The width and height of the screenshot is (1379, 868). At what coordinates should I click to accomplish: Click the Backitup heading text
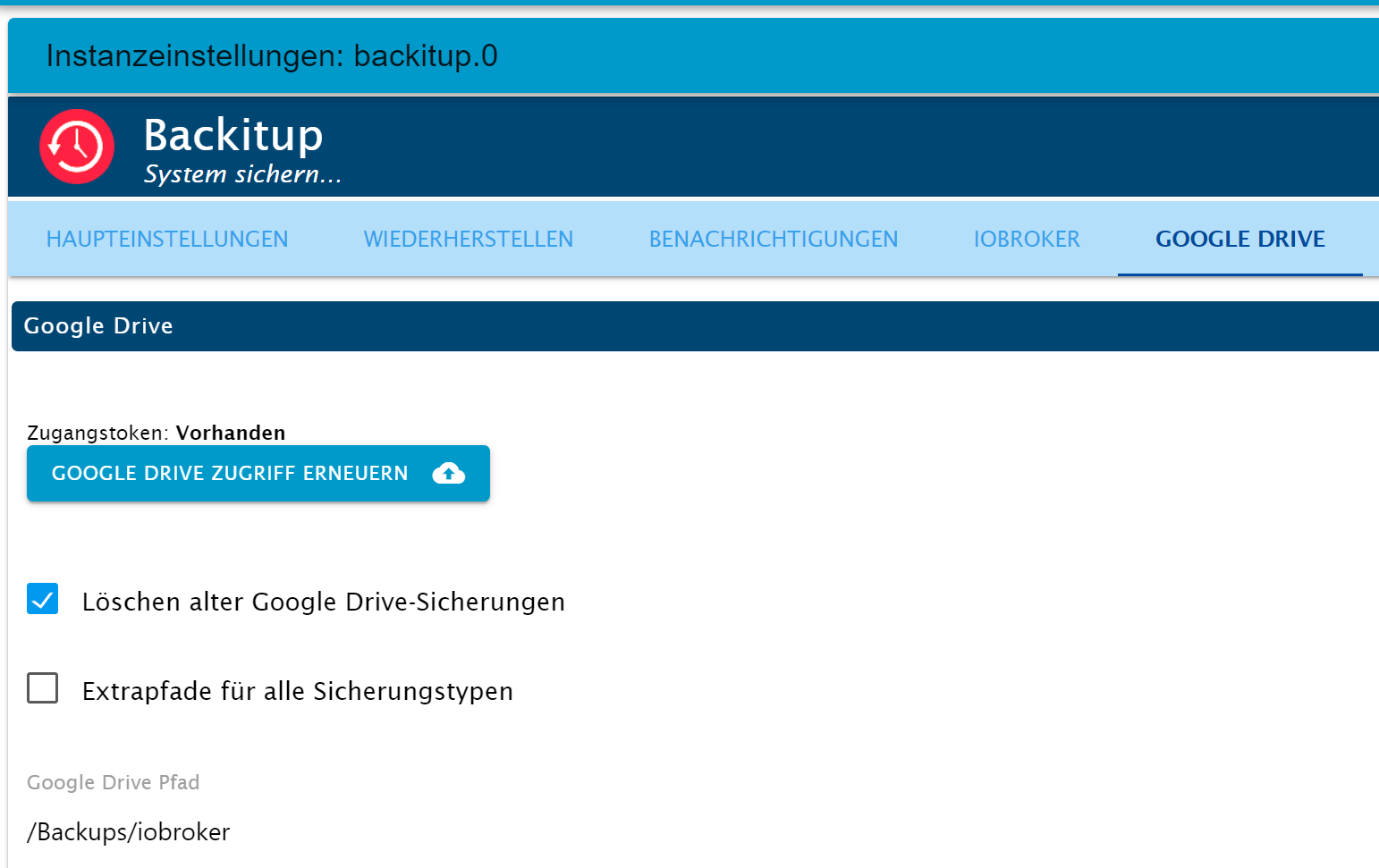[233, 135]
